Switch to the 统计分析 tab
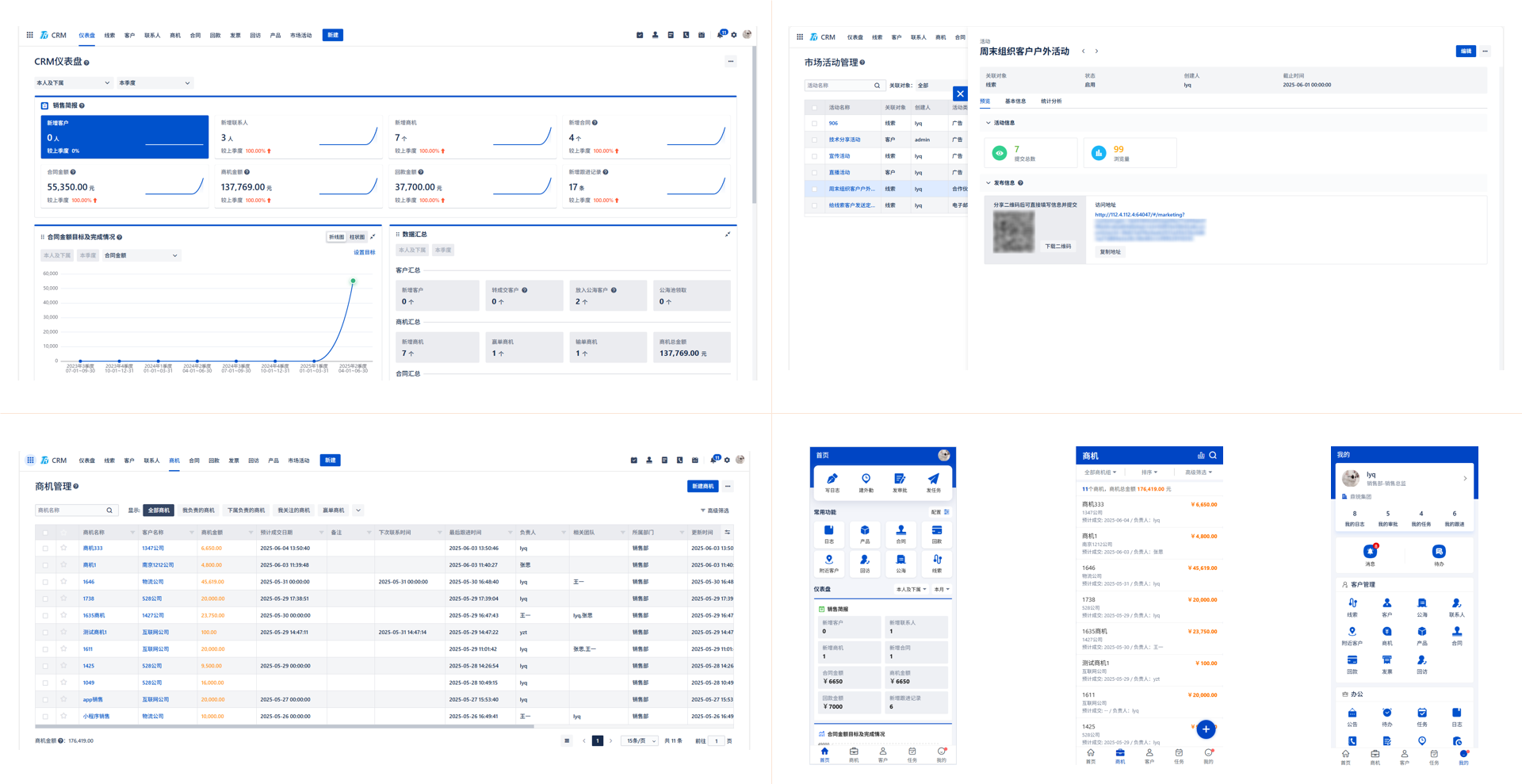 (1050, 101)
